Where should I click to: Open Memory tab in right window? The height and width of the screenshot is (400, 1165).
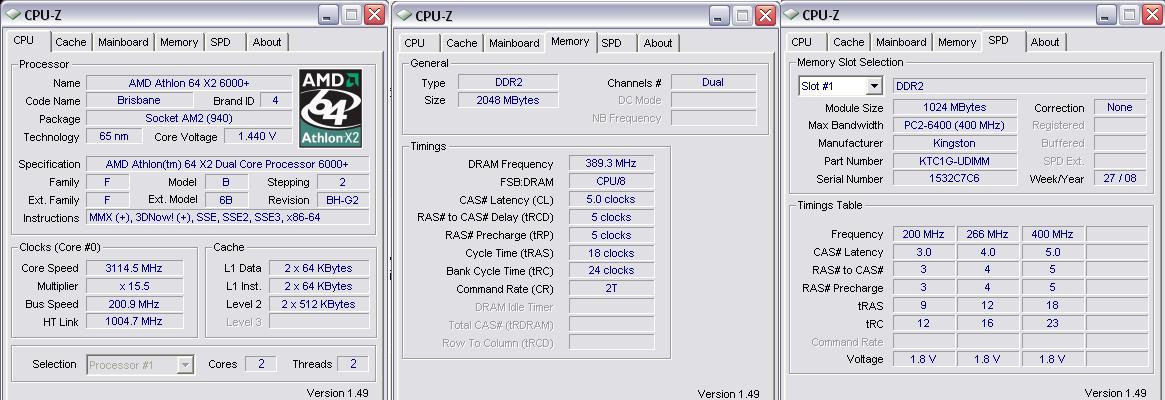tap(957, 42)
